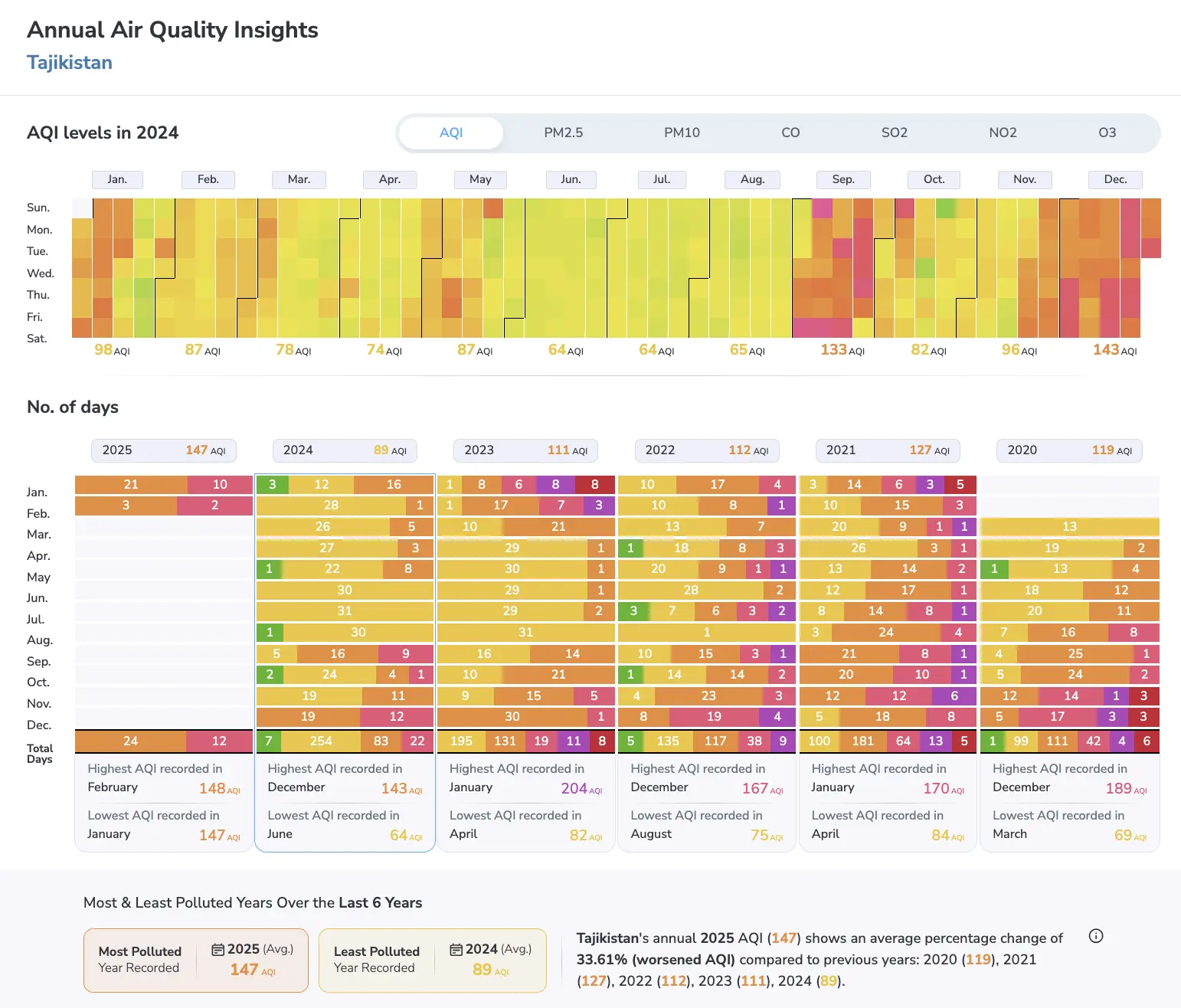Select the active AQI tab
The height and width of the screenshot is (1008, 1181).
coord(451,133)
